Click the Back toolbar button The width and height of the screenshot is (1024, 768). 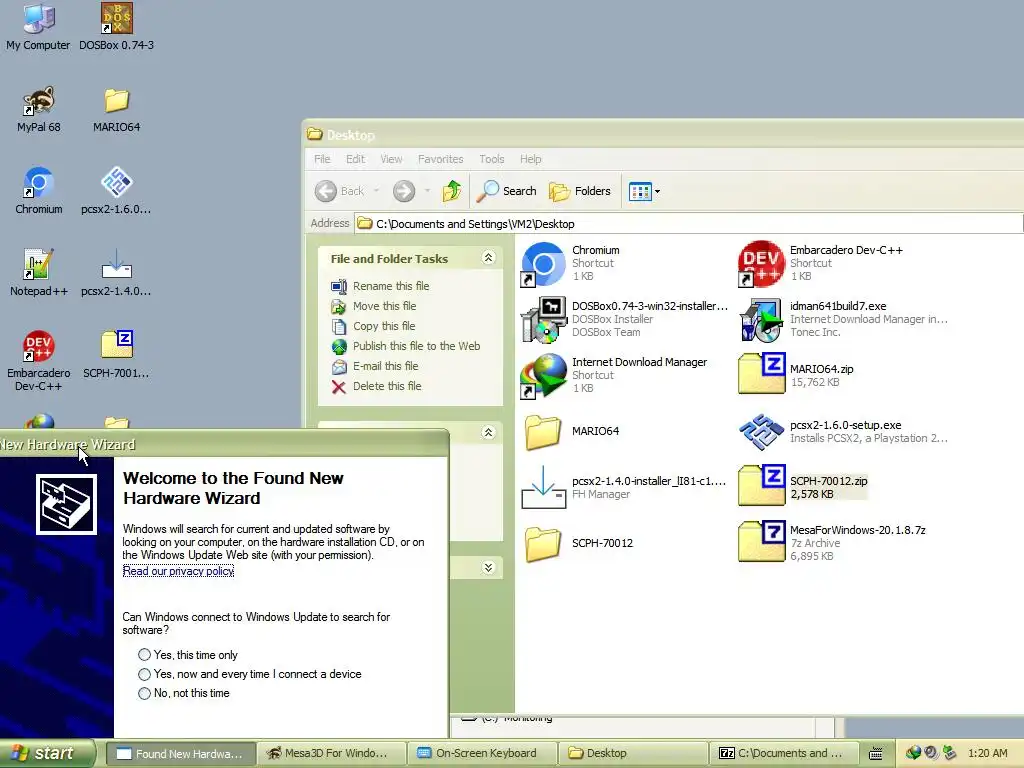click(x=340, y=191)
